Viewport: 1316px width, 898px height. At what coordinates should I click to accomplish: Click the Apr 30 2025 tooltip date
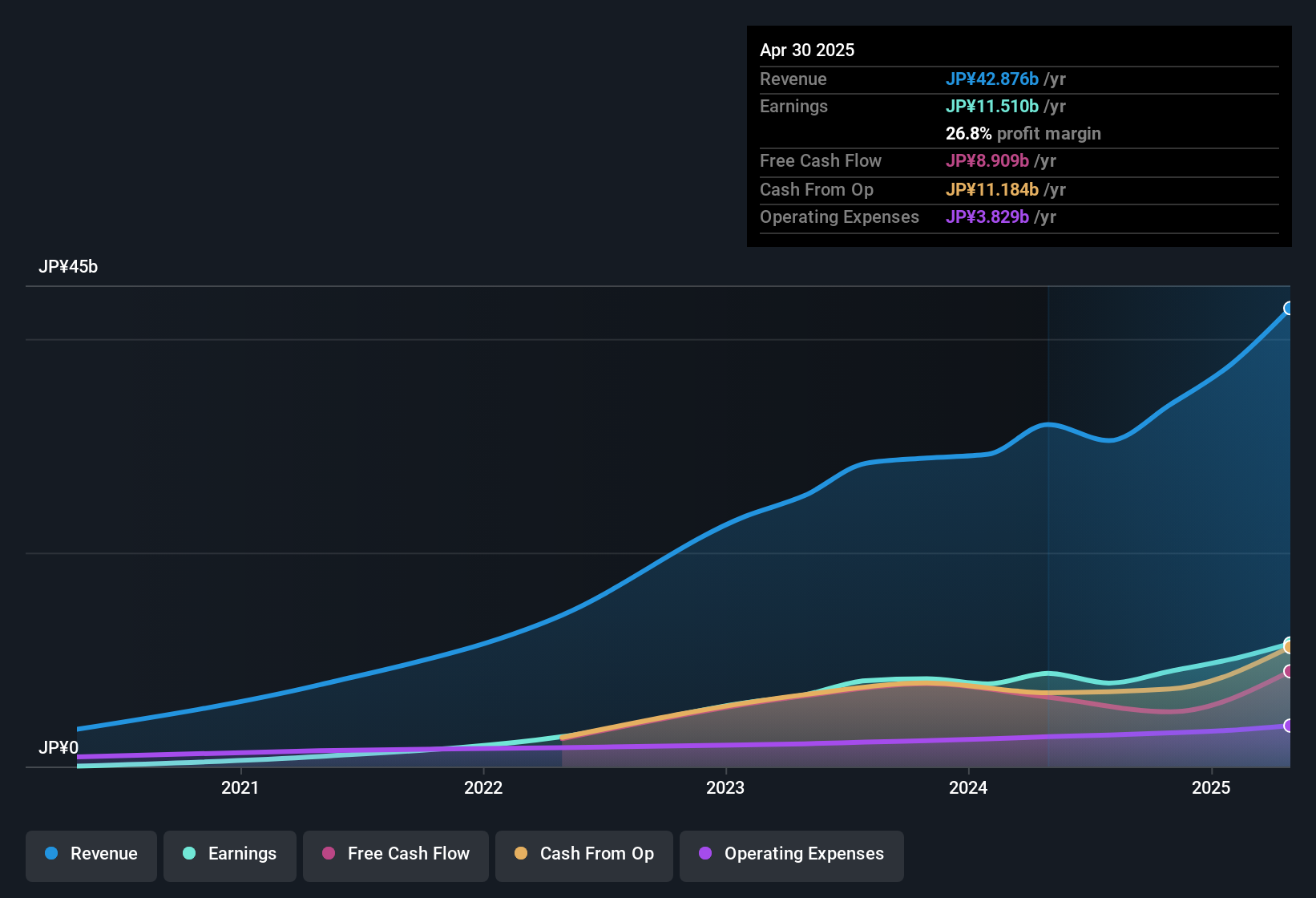click(807, 50)
